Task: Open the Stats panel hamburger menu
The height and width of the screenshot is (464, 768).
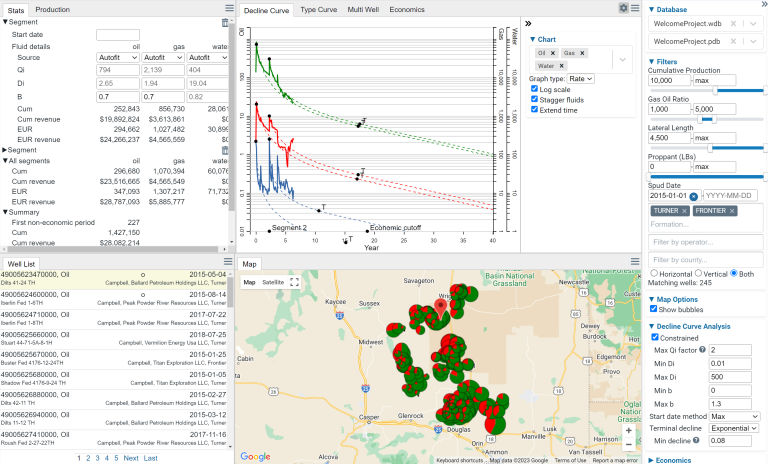Action: [x=229, y=8]
